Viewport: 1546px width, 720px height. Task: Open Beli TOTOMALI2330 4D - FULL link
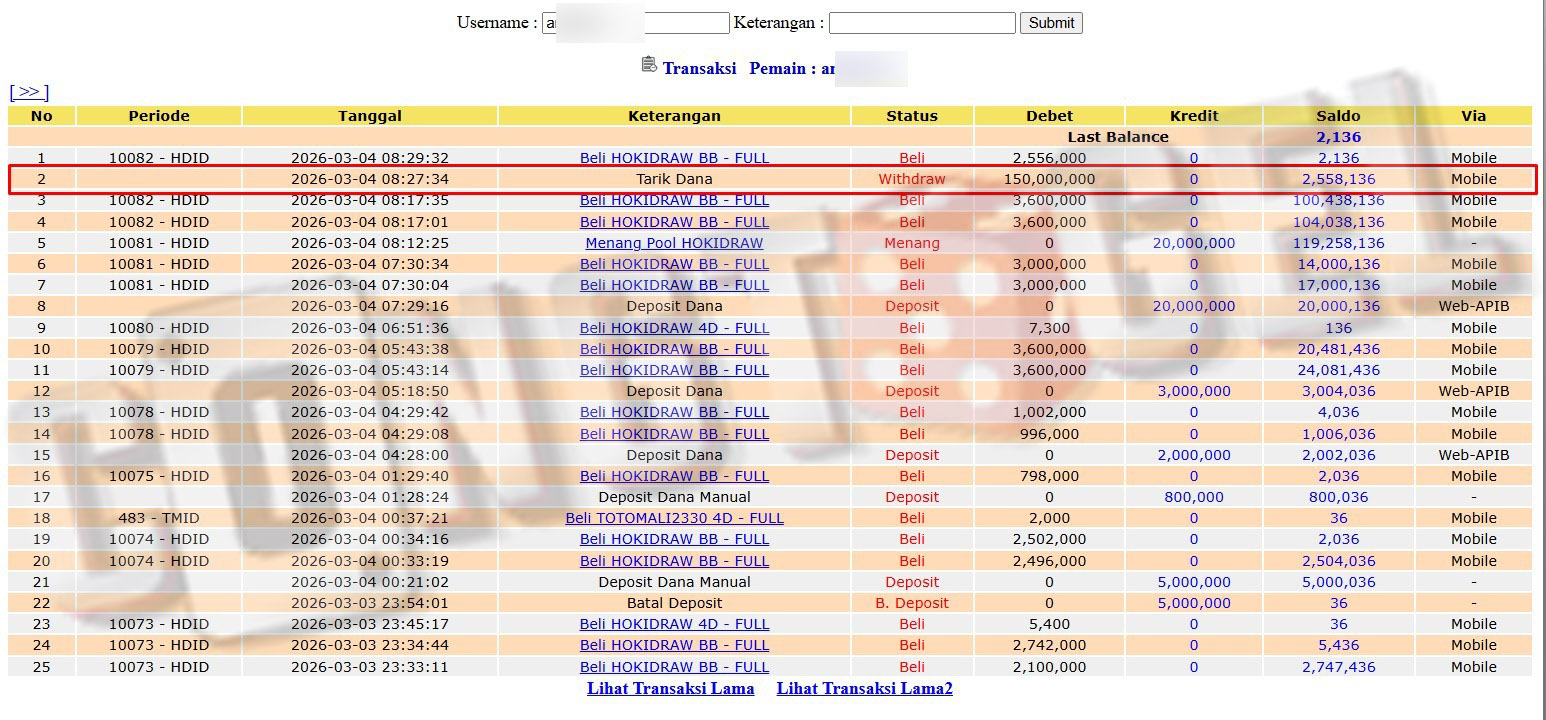click(x=674, y=518)
